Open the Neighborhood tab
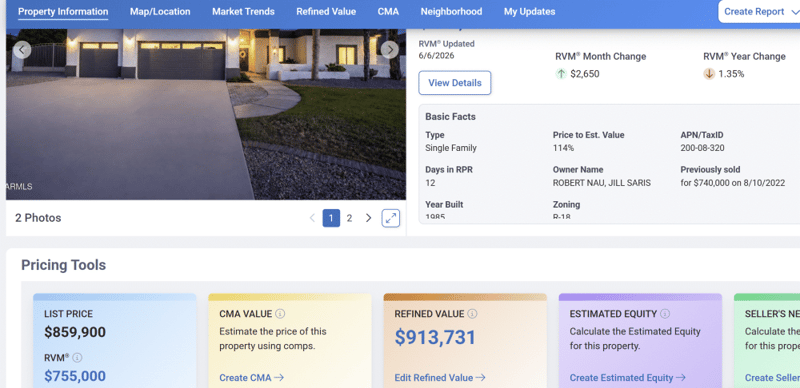800x388 pixels. pyautogui.click(x=451, y=11)
